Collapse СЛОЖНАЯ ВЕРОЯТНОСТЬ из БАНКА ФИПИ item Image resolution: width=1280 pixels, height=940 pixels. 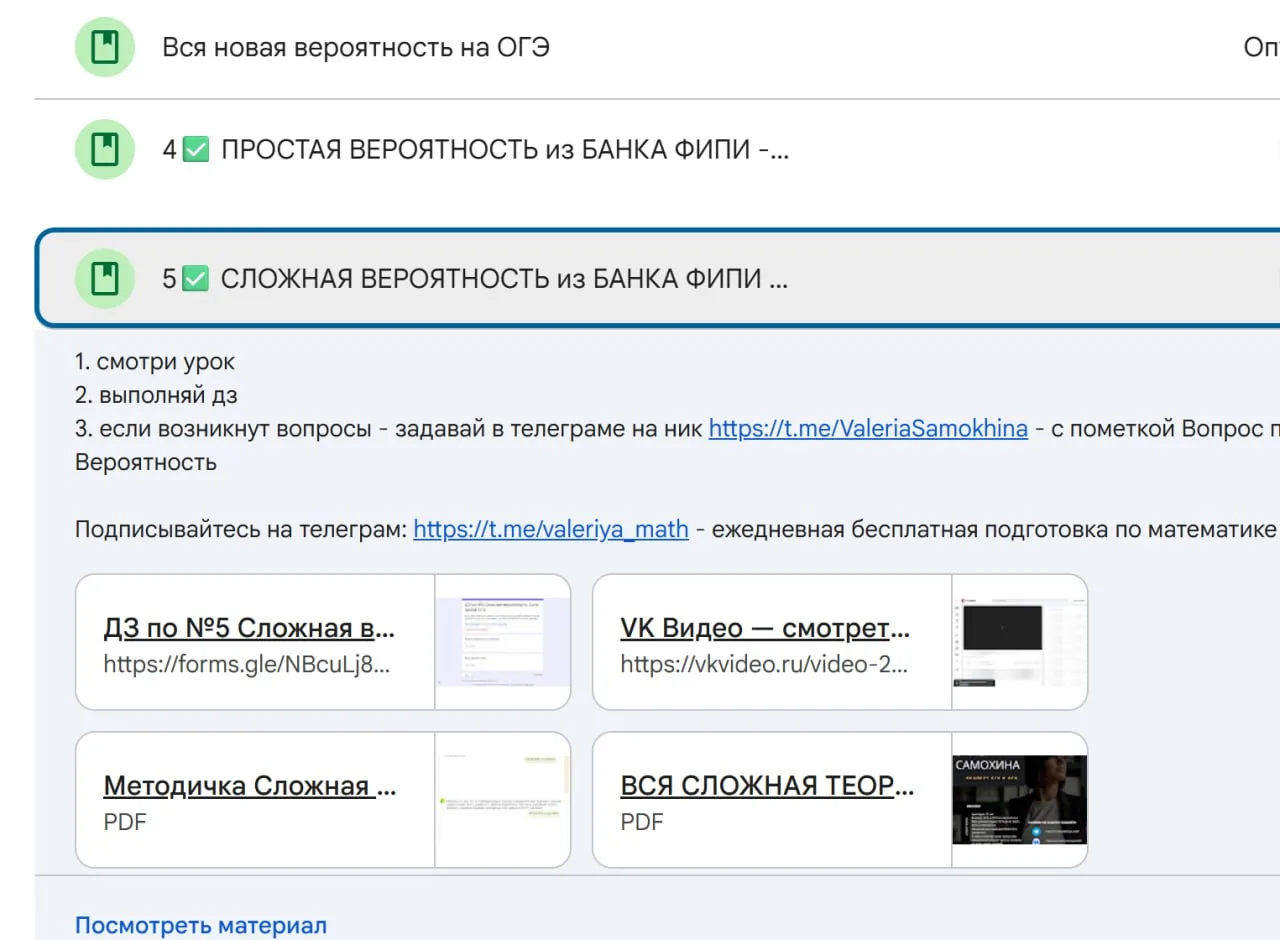(x=659, y=278)
